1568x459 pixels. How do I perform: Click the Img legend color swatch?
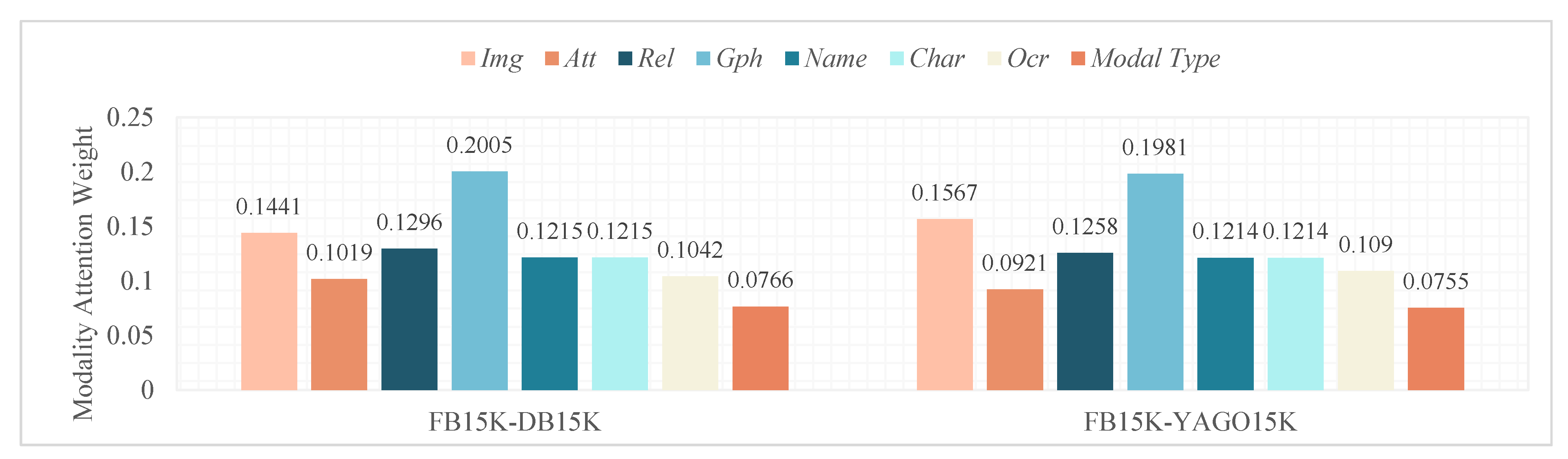point(467,58)
